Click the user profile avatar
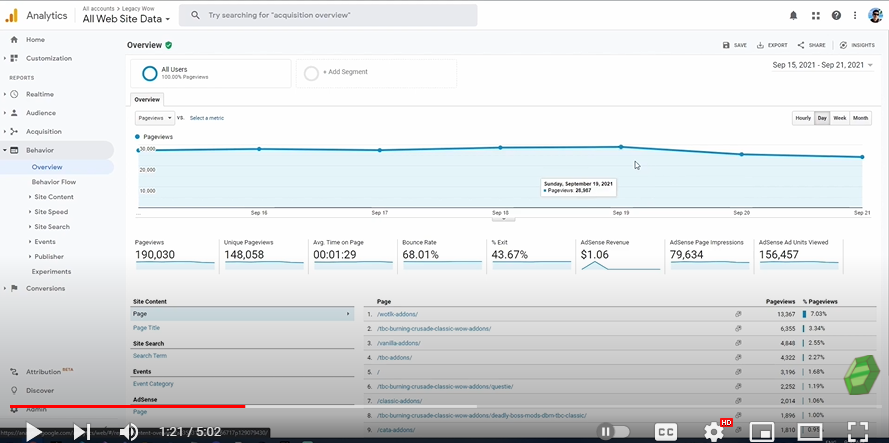 [875, 15]
